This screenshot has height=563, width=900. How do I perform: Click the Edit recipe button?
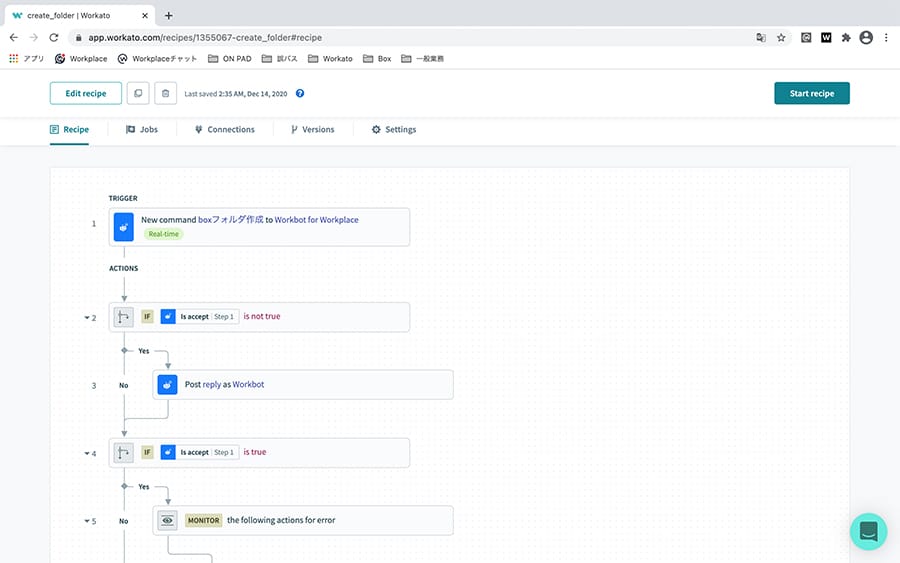tap(86, 93)
